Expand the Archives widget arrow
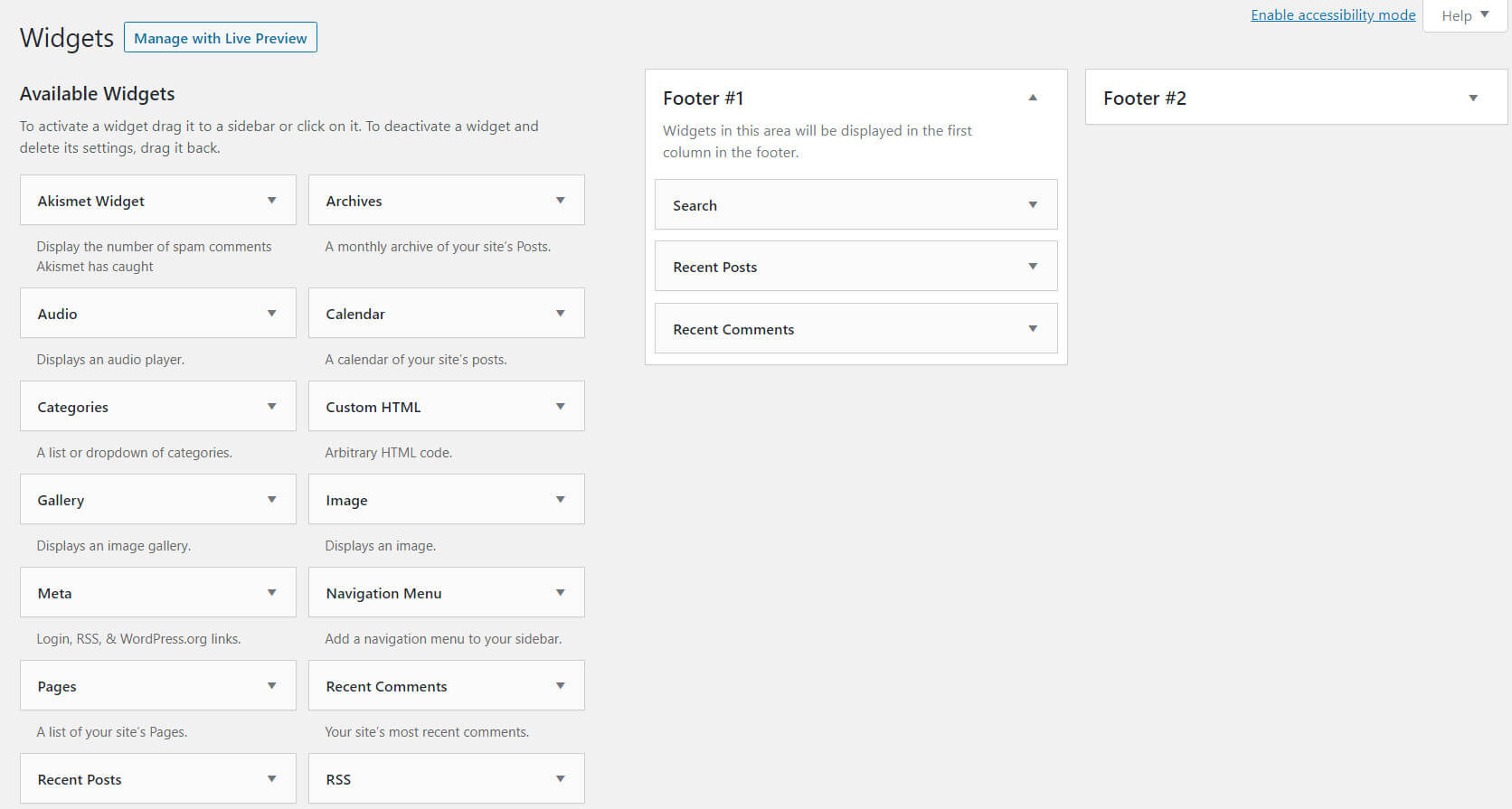The image size is (1512, 809). 560,201
